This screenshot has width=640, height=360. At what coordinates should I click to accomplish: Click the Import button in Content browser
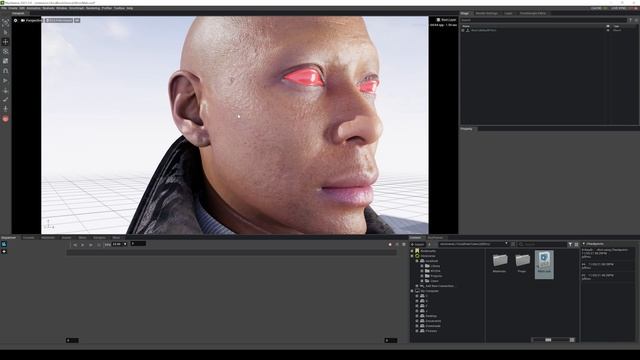tap(418, 244)
